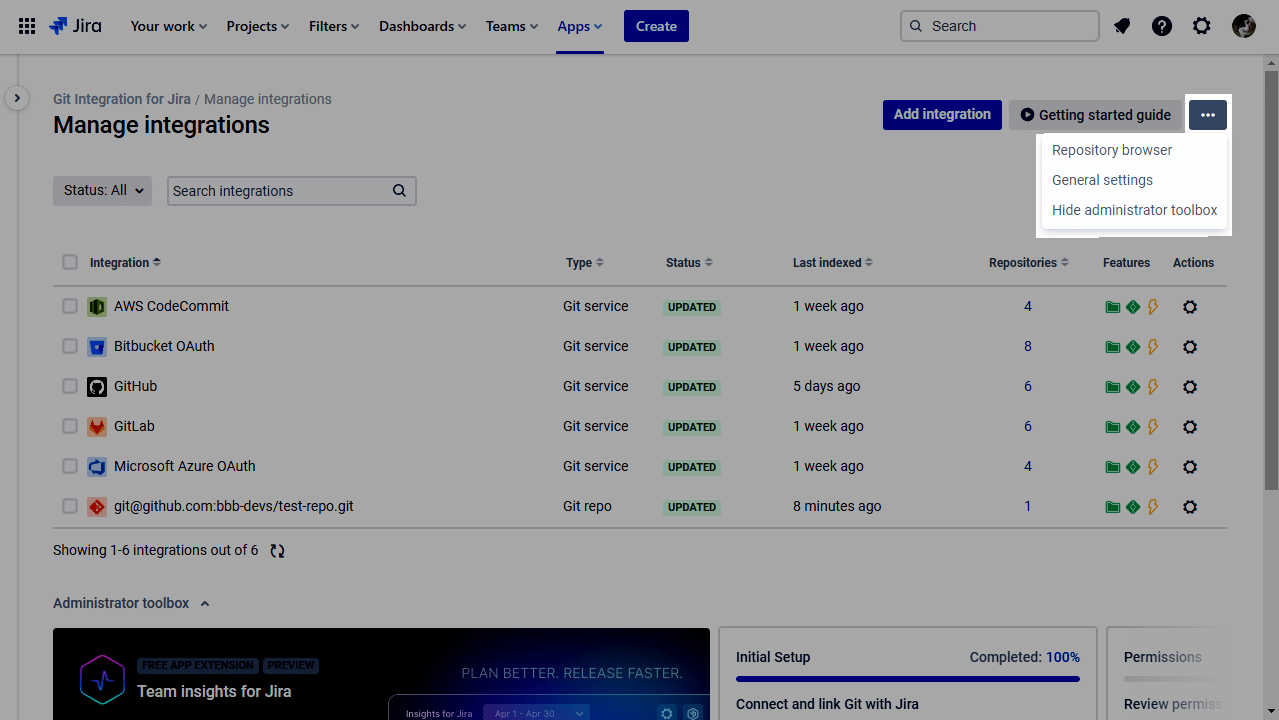
Task: Open the notifications bell icon
Action: point(1122,26)
